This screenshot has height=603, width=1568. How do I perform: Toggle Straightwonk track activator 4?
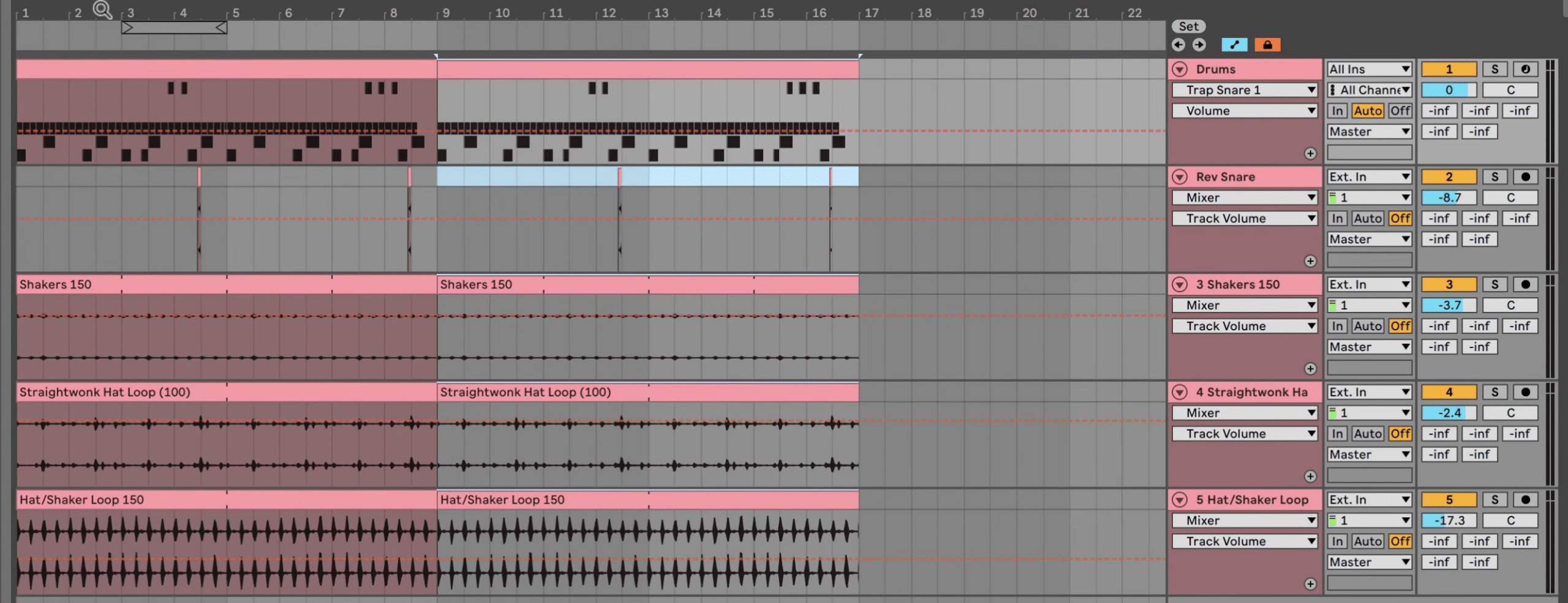(x=1449, y=392)
